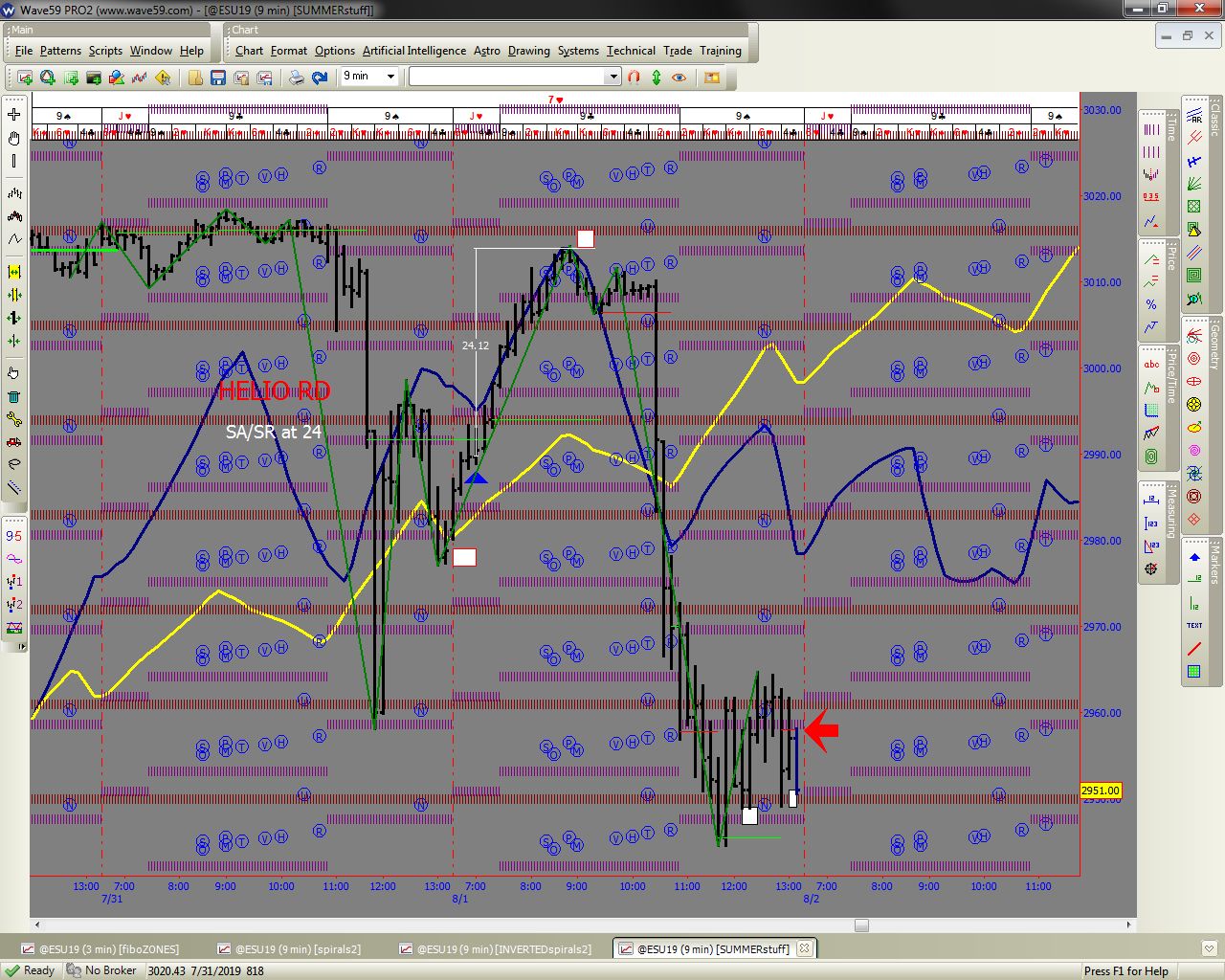This screenshot has height=980, width=1225.
Task: Click the red magnet icon
Action: 634,78
